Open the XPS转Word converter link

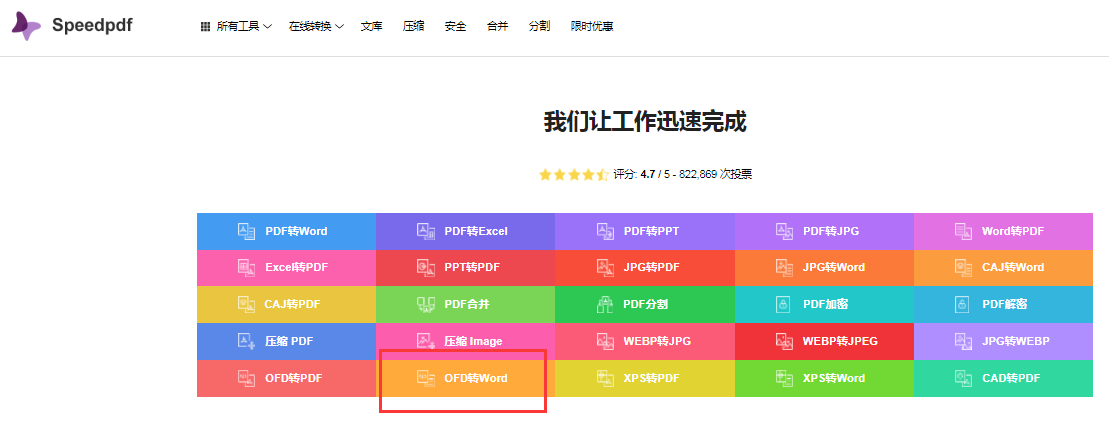click(x=824, y=378)
